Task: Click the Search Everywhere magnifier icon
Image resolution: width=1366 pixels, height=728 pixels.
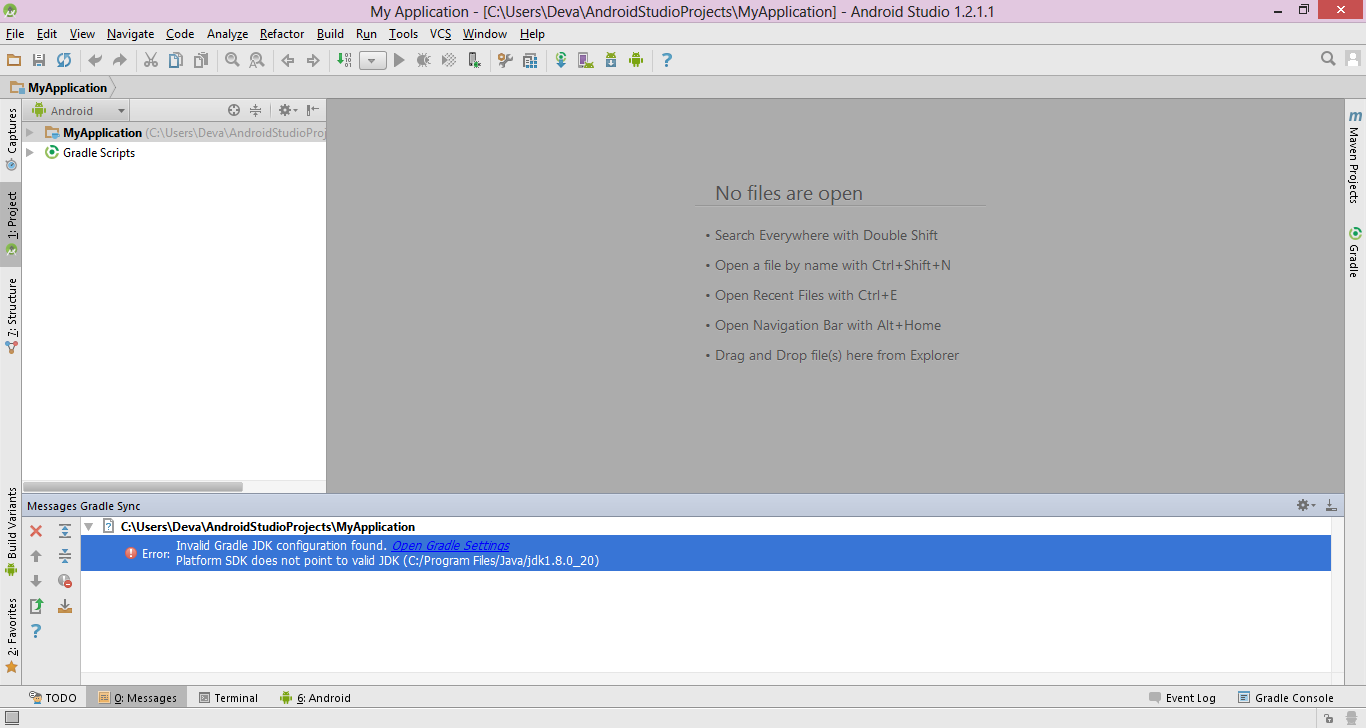Action: [1328, 59]
